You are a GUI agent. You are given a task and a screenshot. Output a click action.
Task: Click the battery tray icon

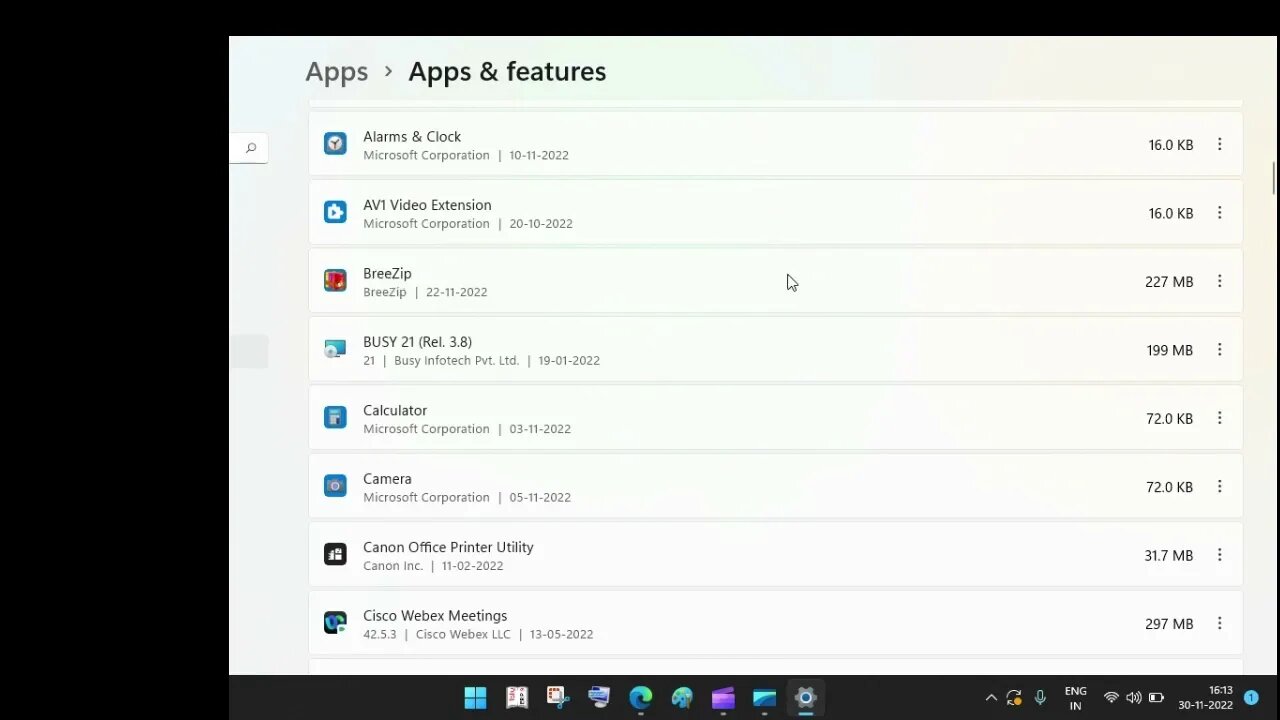[x=1156, y=698]
